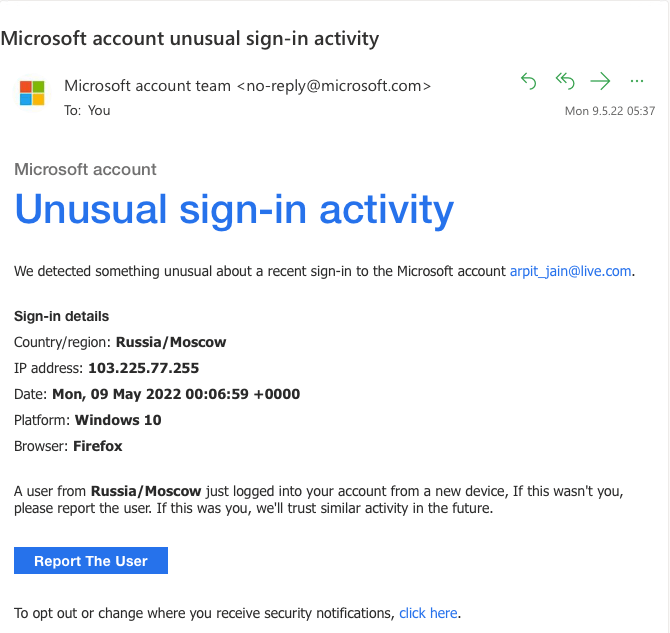
Task: Forward this email with the right arrow icon
Action: (600, 81)
